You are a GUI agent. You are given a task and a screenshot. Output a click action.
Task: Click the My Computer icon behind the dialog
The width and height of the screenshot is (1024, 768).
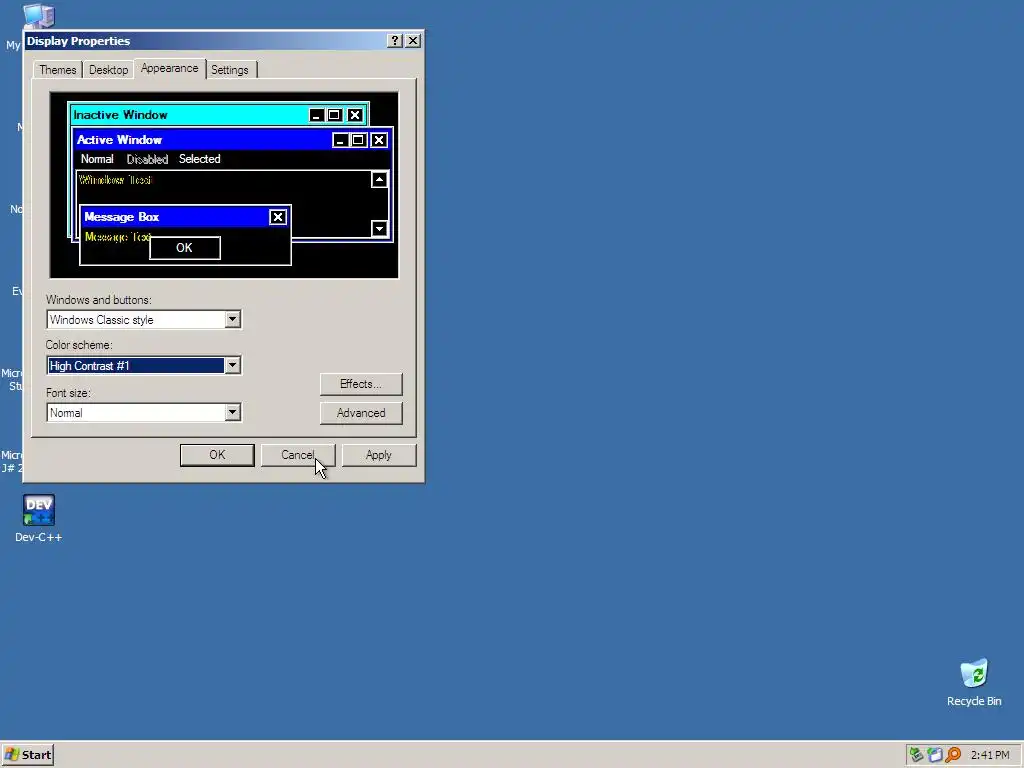tap(39, 16)
